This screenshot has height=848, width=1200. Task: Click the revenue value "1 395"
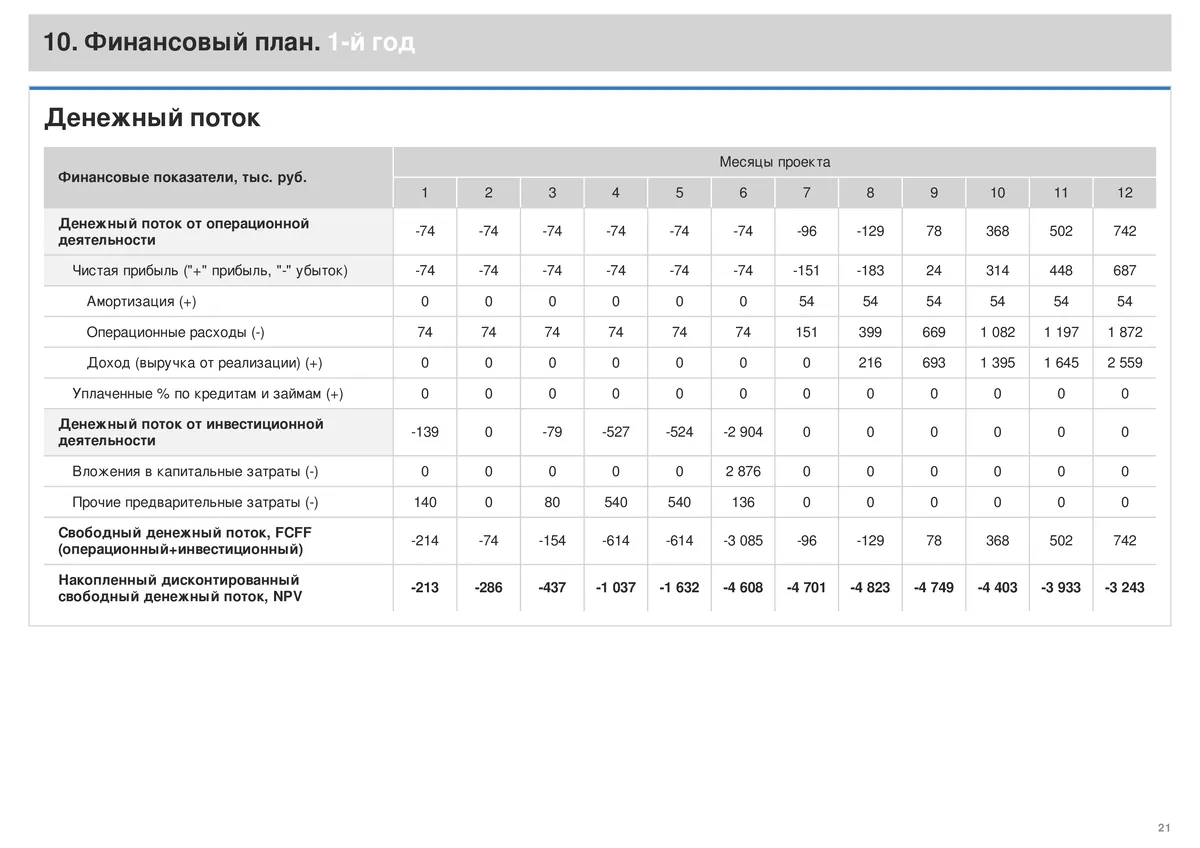point(998,363)
